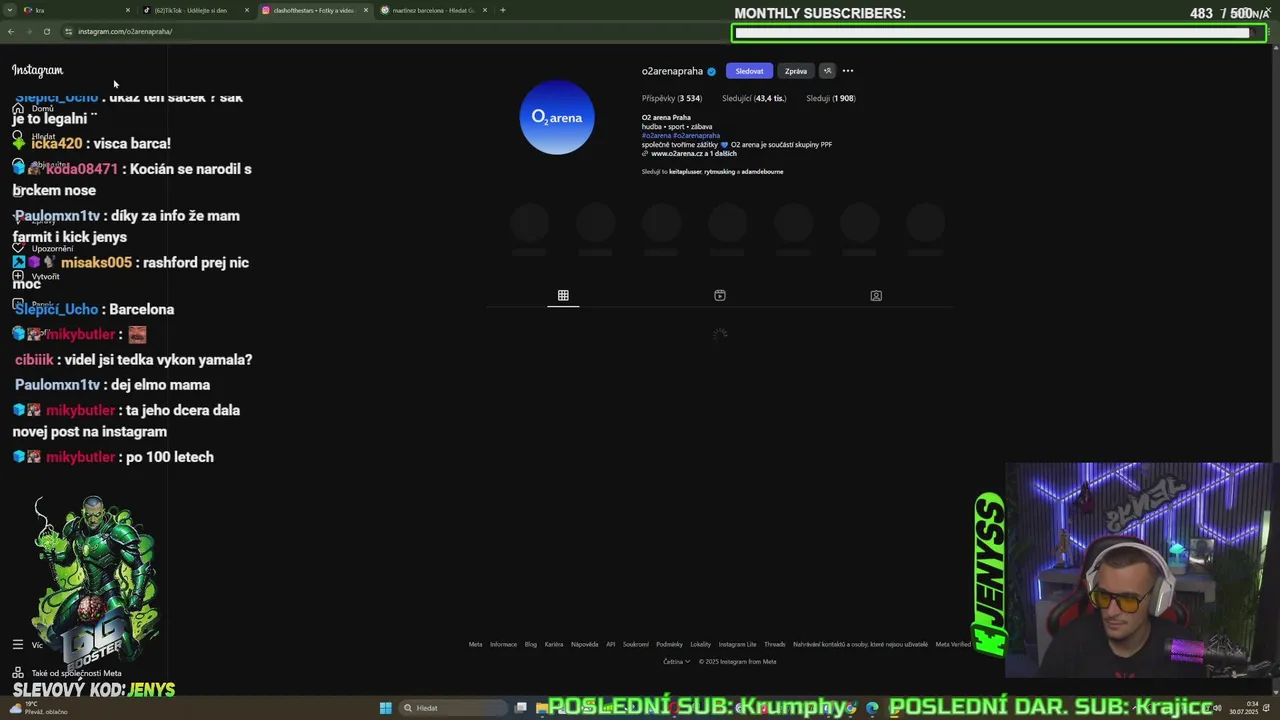The image size is (1280, 720).
Task: Open the API footer link
Action: (610, 644)
